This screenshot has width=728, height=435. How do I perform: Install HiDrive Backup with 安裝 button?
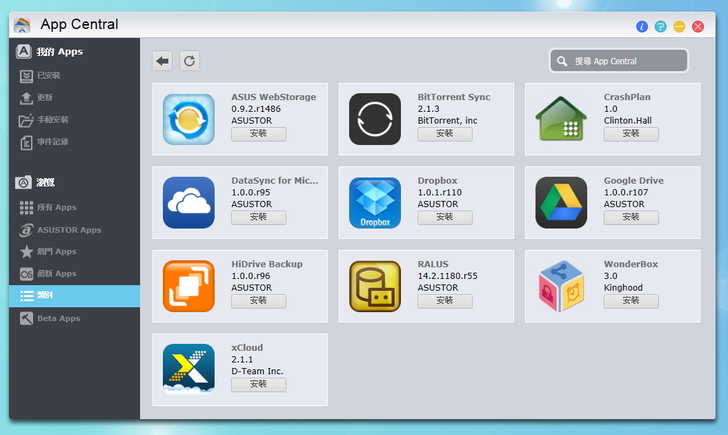pyautogui.click(x=259, y=301)
